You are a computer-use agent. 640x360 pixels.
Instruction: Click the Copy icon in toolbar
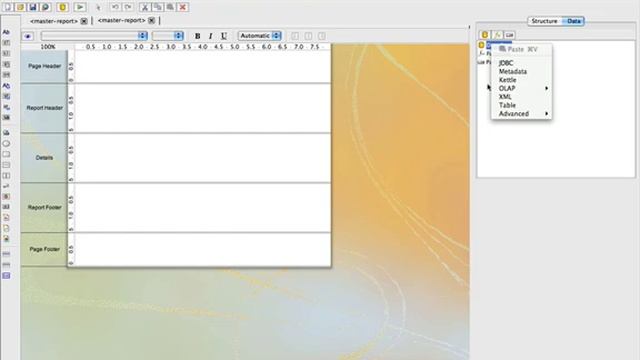(x=158, y=7)
